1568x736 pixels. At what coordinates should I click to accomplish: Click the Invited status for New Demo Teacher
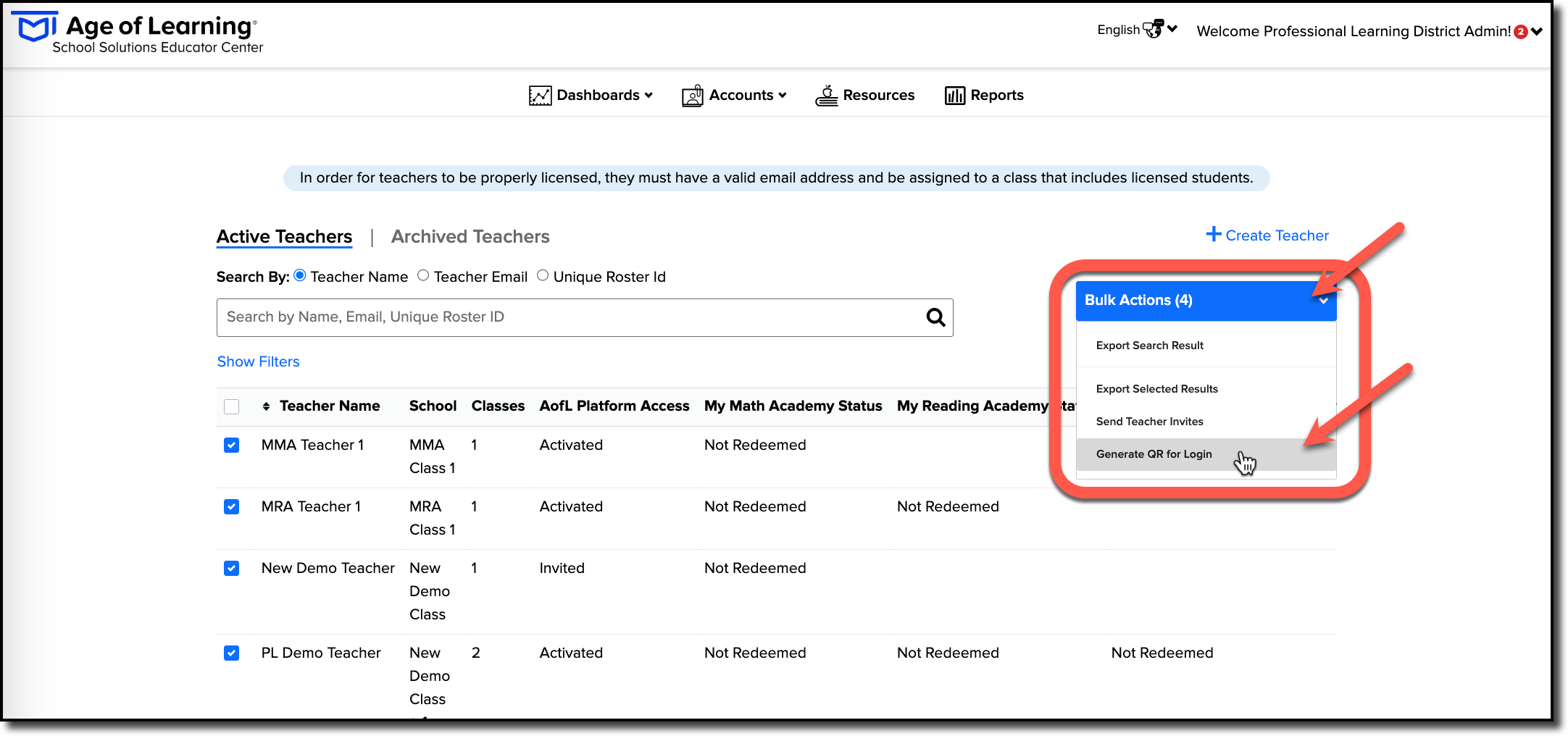562,568
